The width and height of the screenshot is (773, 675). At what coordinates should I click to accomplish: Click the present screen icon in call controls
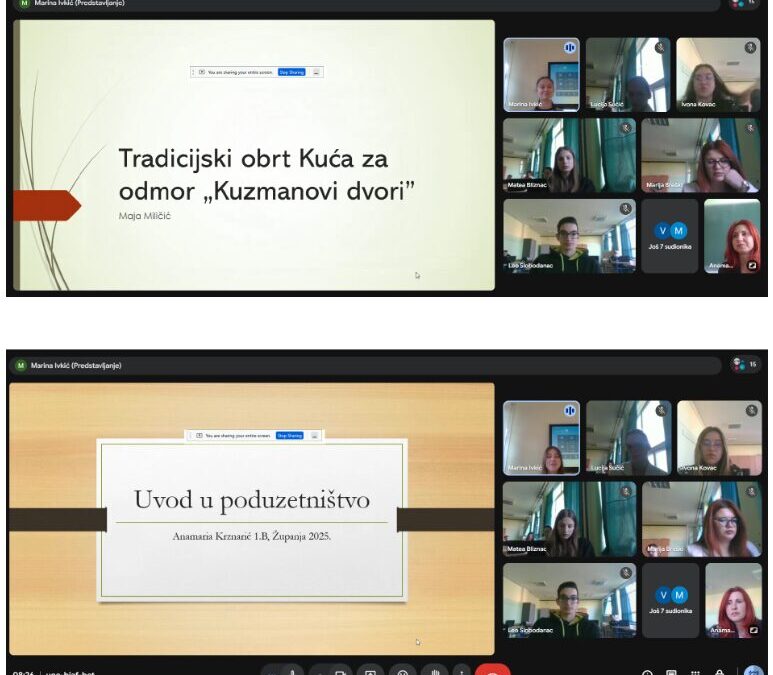point(371,672)
